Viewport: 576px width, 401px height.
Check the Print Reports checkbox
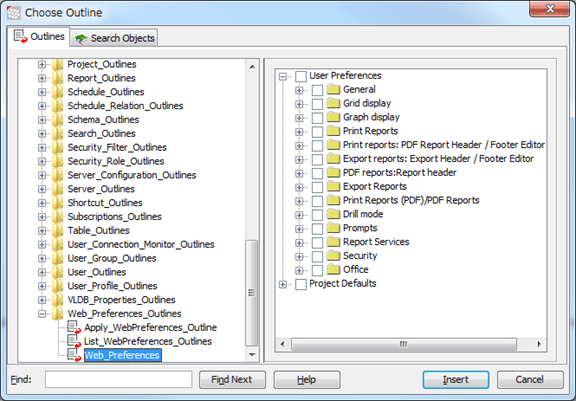[x=317, y=132]
